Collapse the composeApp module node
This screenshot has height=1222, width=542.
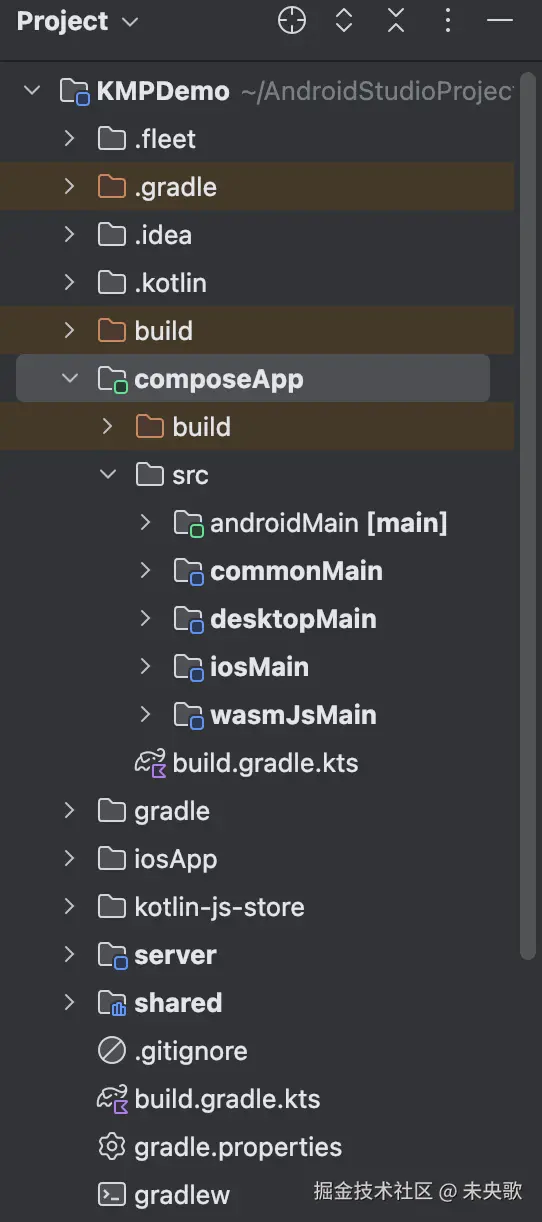69,379
